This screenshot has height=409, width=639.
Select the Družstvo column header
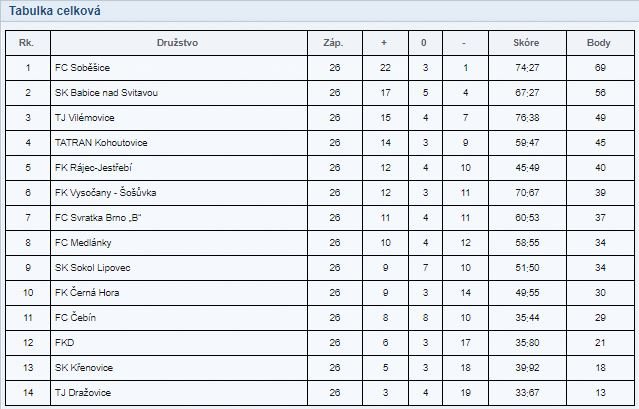tap(177, 43)
